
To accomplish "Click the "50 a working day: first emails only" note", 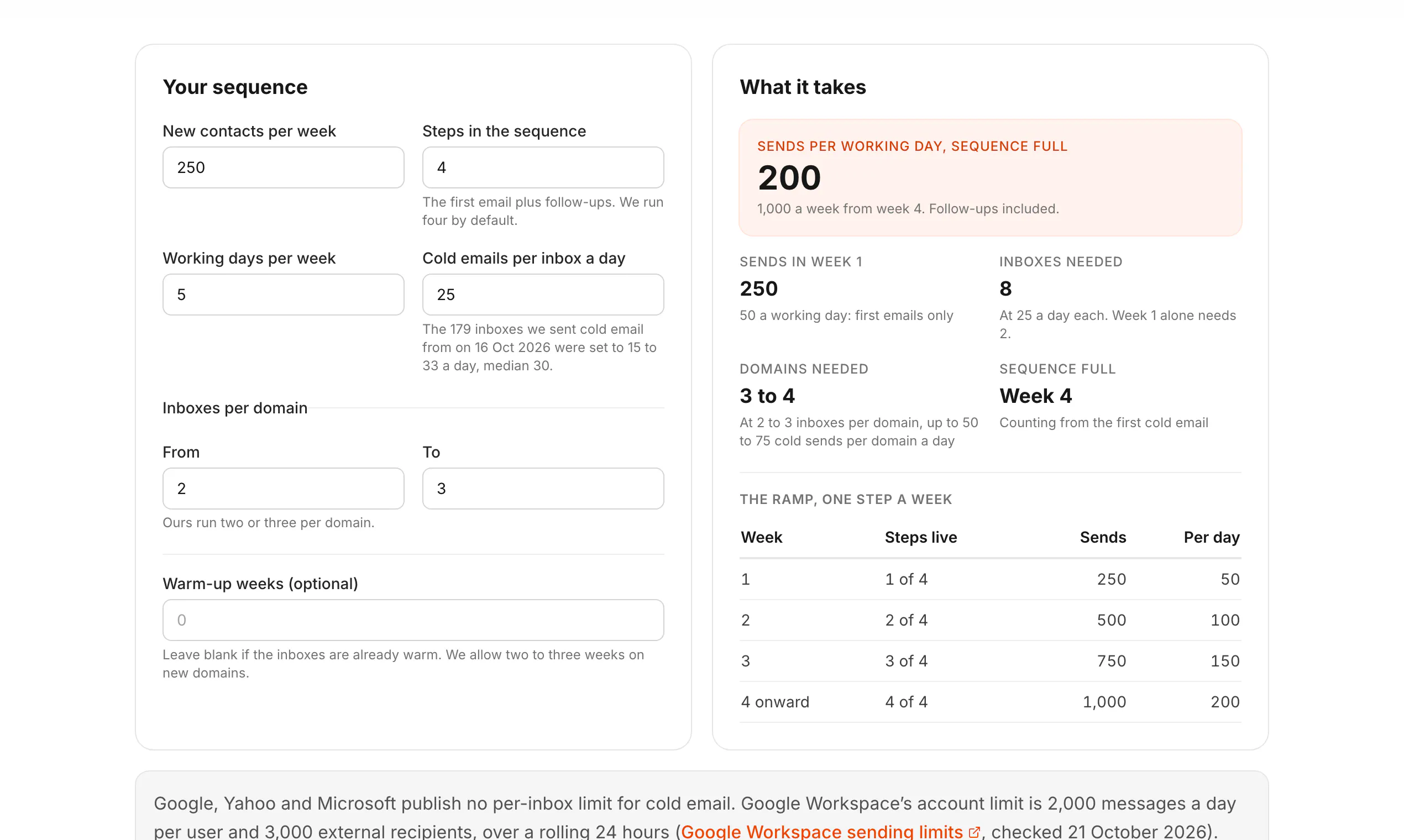I will tap(846, 316).
